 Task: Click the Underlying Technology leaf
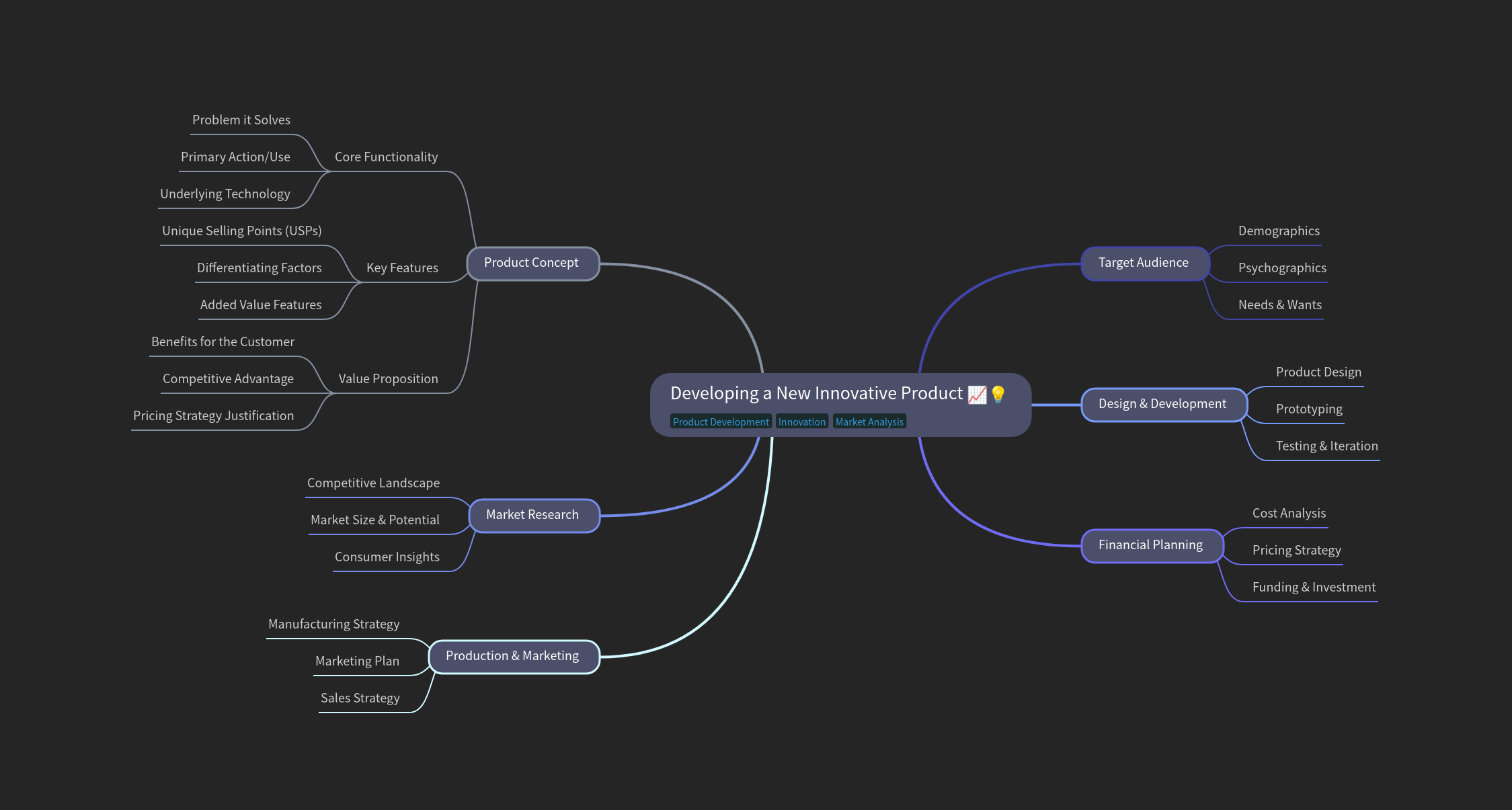coord(225,194)
